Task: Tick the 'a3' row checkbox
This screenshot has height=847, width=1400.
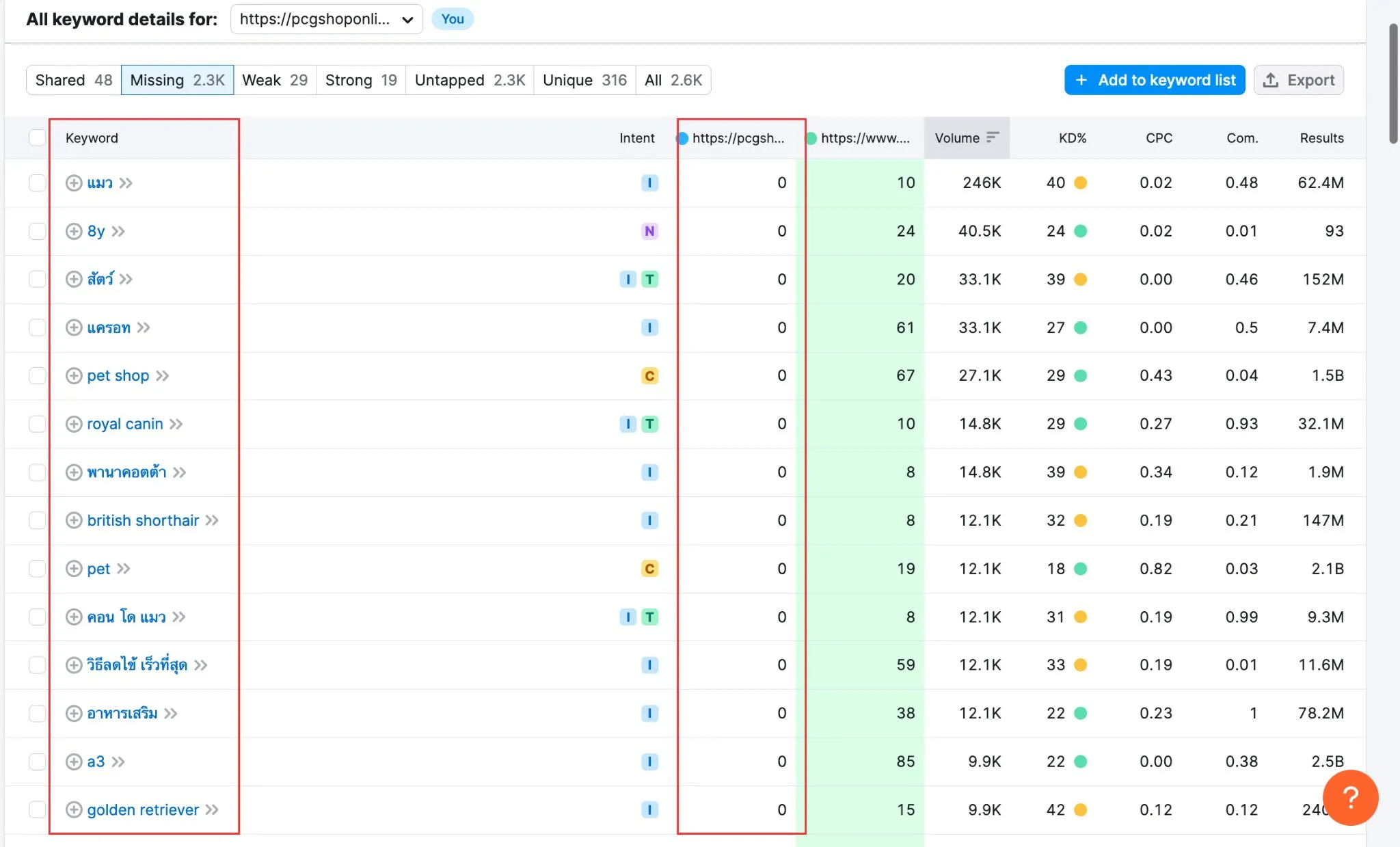Action: [x=37, y=762]
